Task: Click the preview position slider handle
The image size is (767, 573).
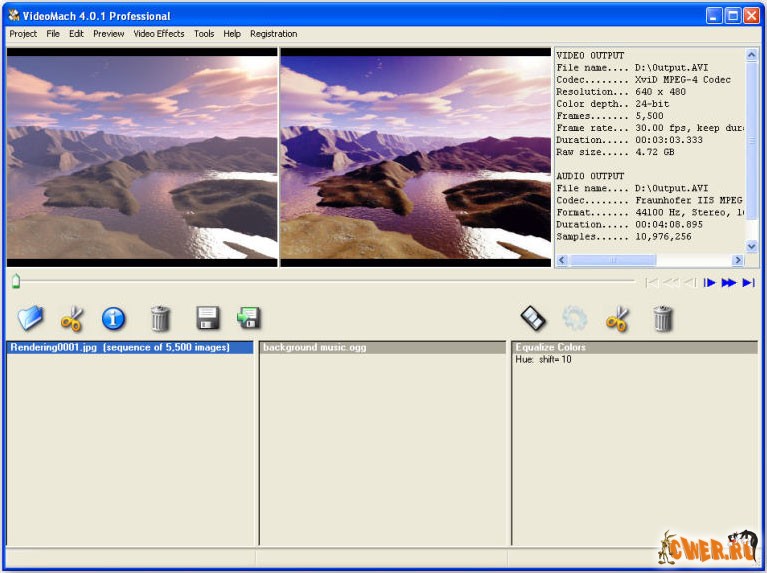Action: pyautogui.click(x=15, y=282)
